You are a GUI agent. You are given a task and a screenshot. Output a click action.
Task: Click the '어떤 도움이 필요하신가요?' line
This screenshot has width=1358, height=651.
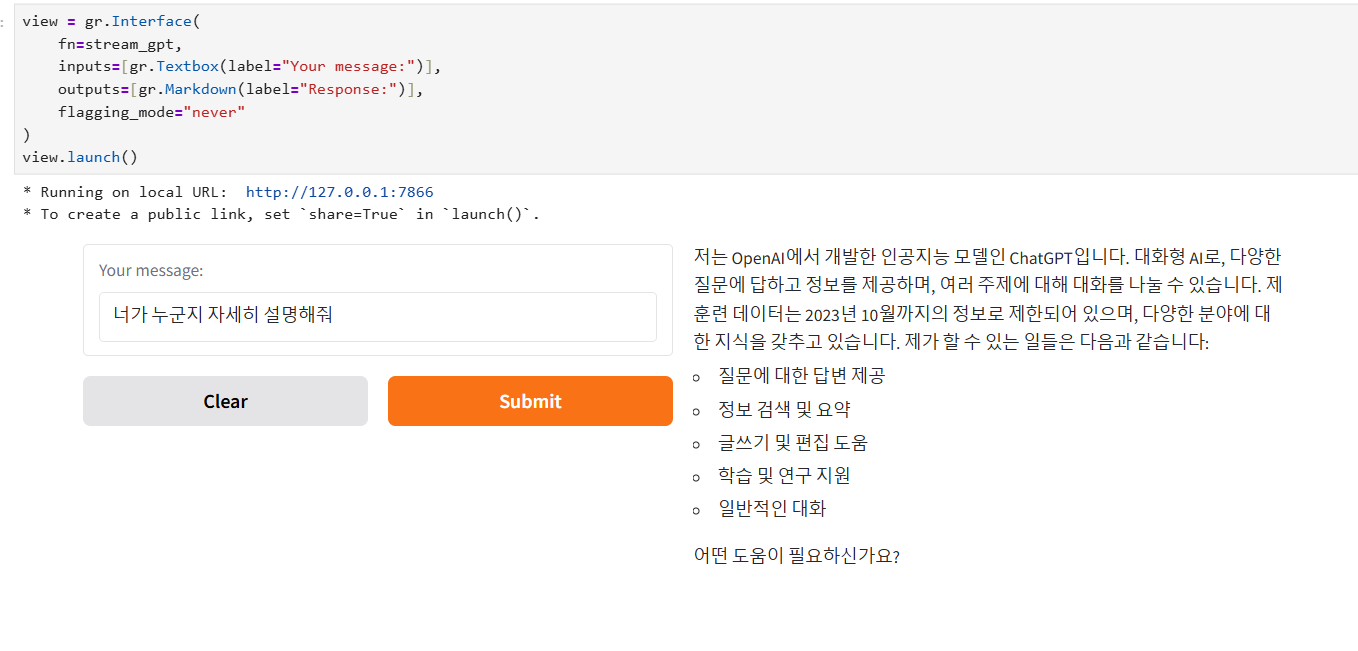[797, 555]
